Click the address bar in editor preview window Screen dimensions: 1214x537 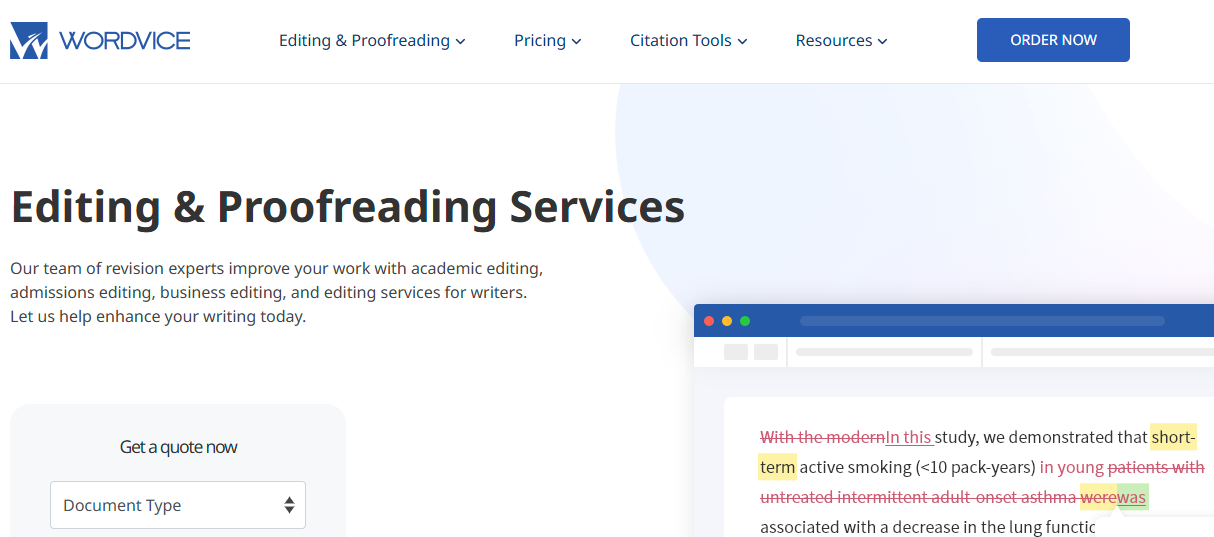(981, 321)
